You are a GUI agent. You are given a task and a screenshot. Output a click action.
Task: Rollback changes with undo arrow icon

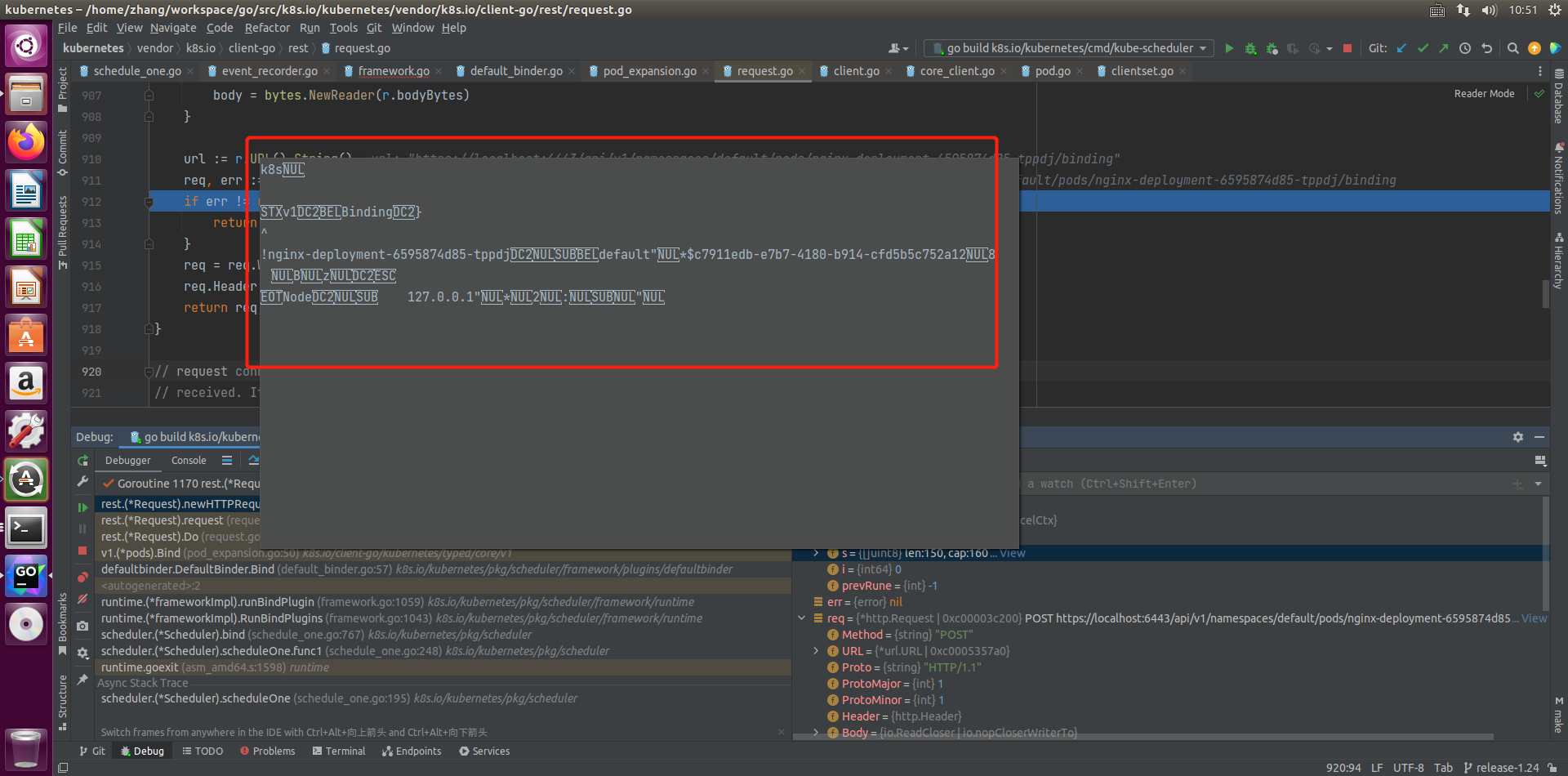pyautogui.click(x=1486, y=48)
